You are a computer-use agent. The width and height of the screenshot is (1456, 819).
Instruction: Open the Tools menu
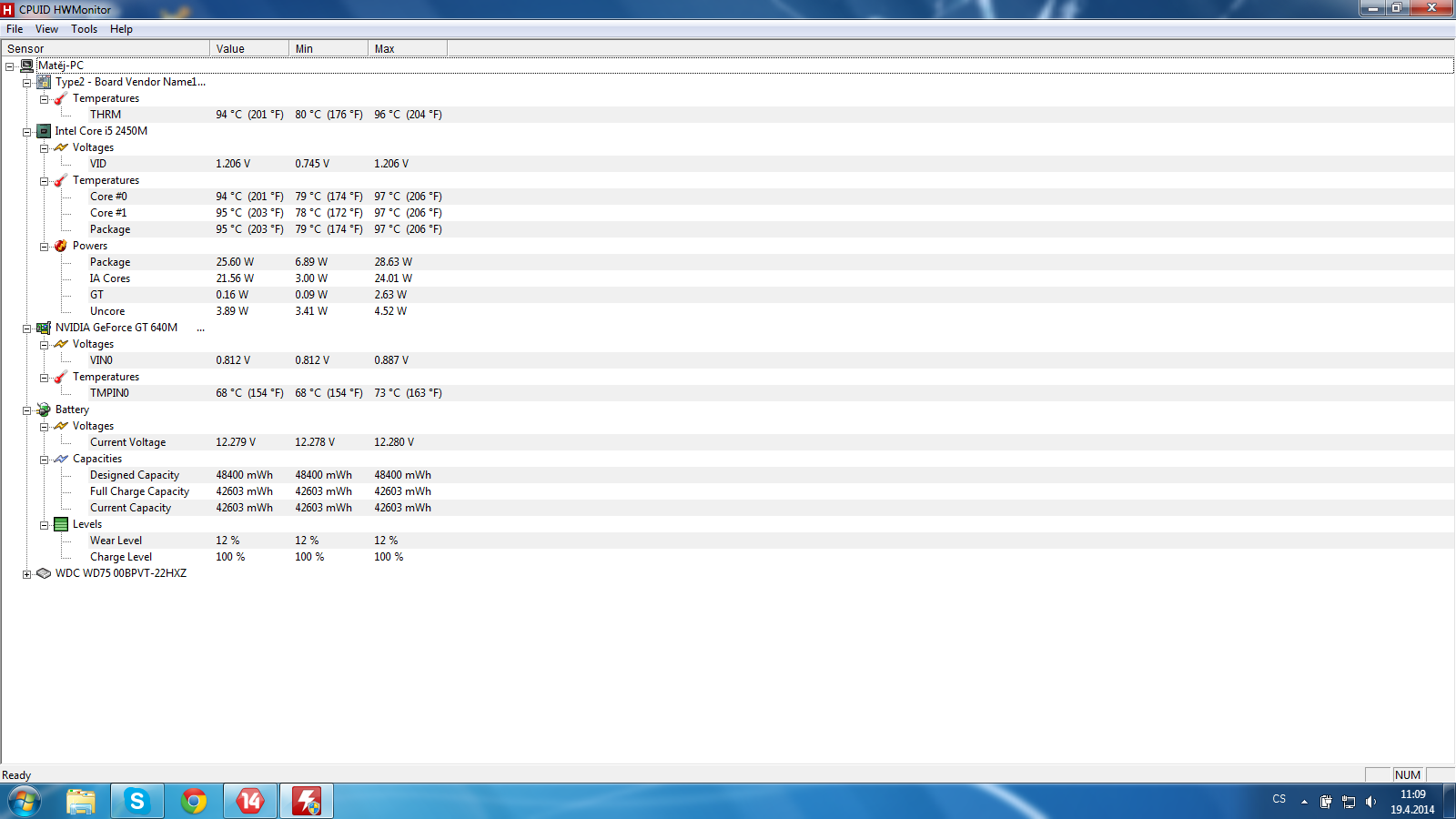pos(84,29)
